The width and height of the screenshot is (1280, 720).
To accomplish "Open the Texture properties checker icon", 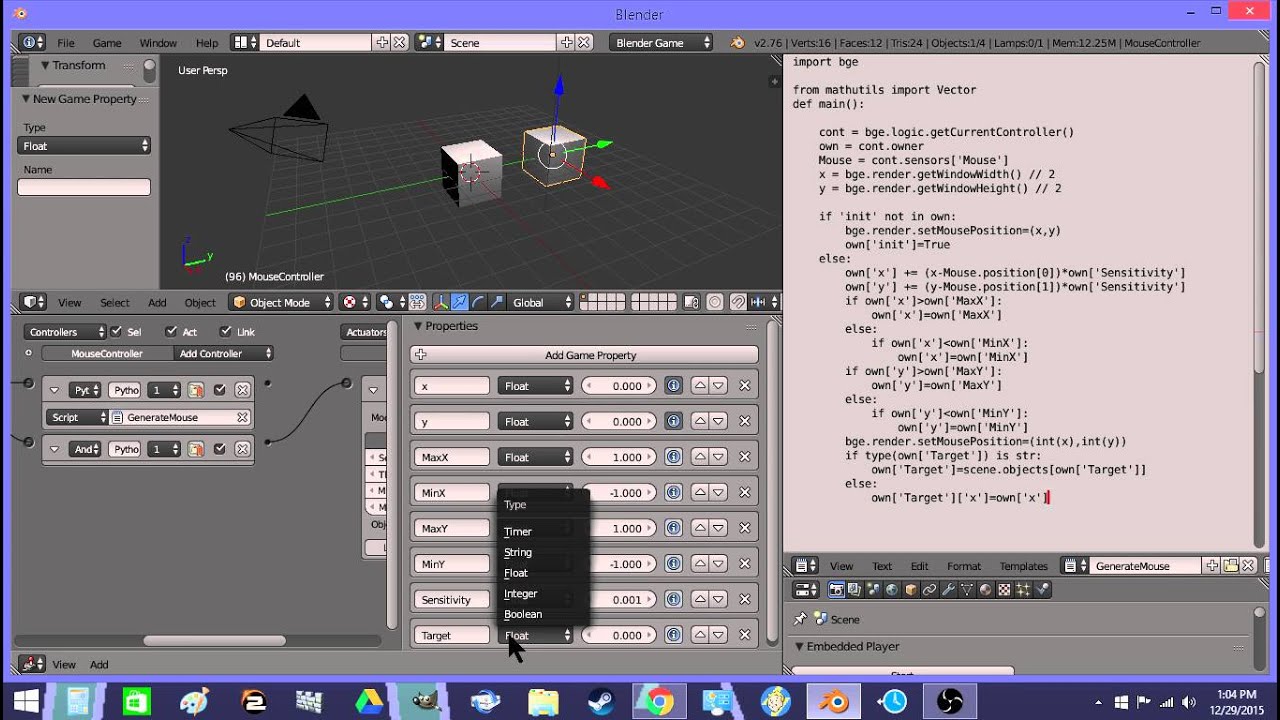I will point(1004,590).
